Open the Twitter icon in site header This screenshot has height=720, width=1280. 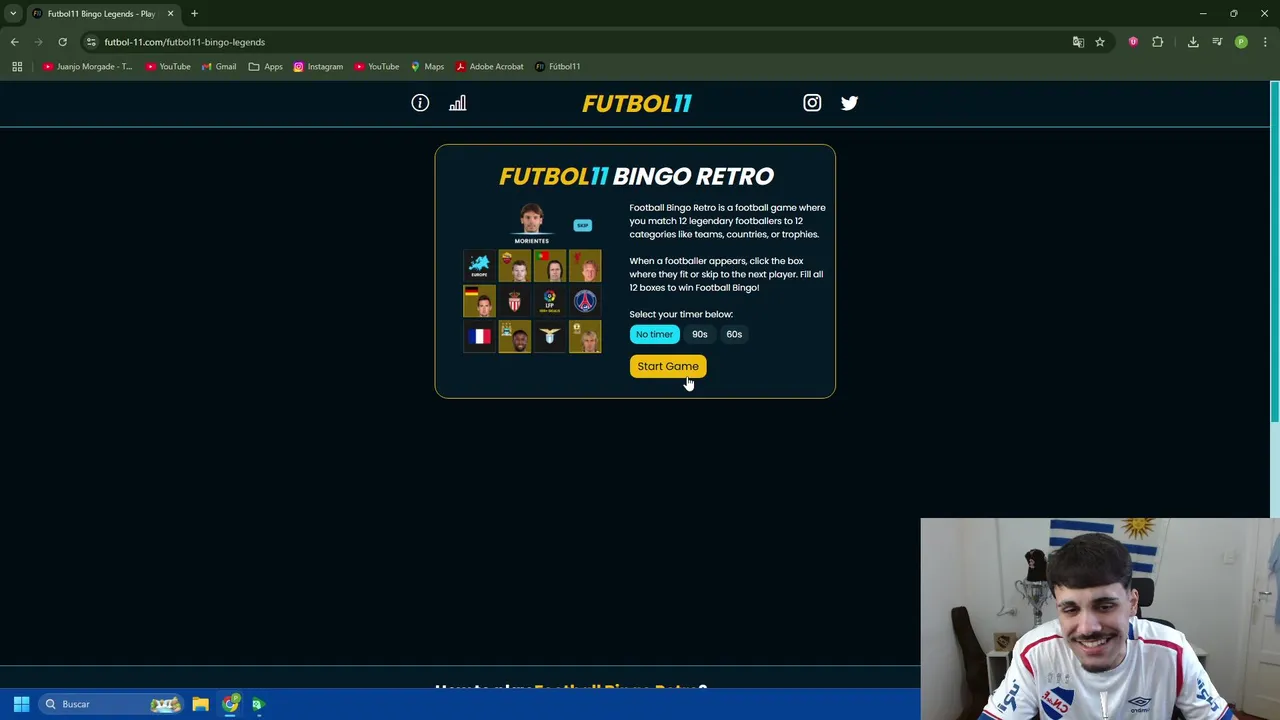tap(849, 103)
